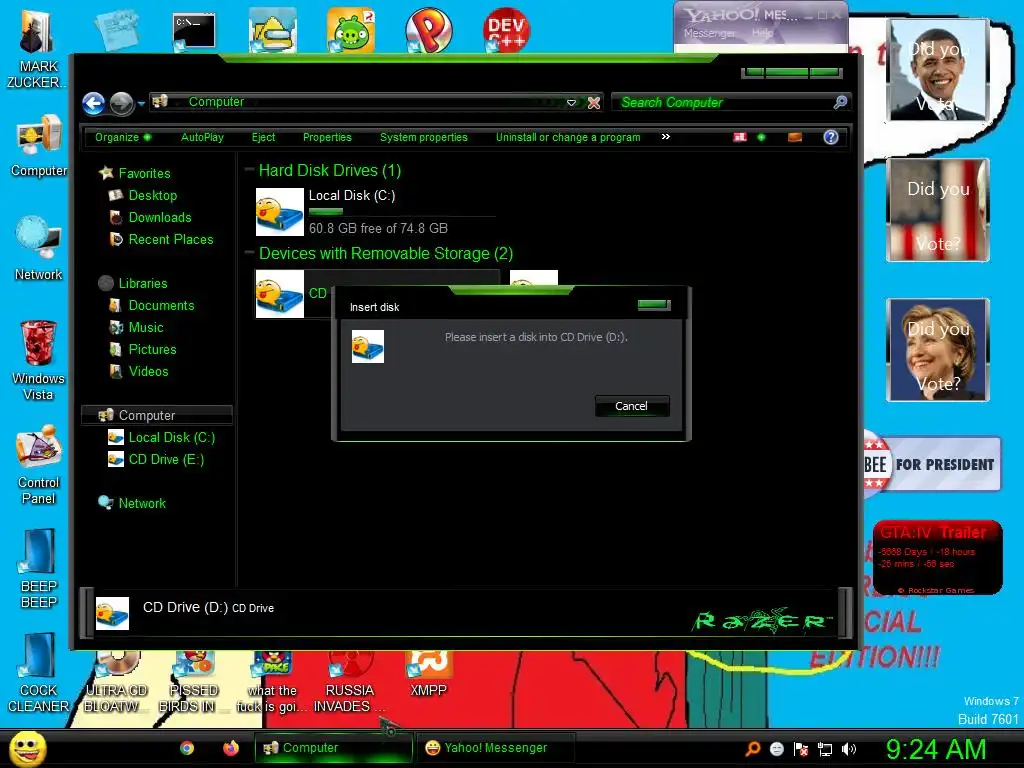The height and width of the screenshot is (768, 1024).
Task: Click the smiley Start button
Action: tap(27, 749)
